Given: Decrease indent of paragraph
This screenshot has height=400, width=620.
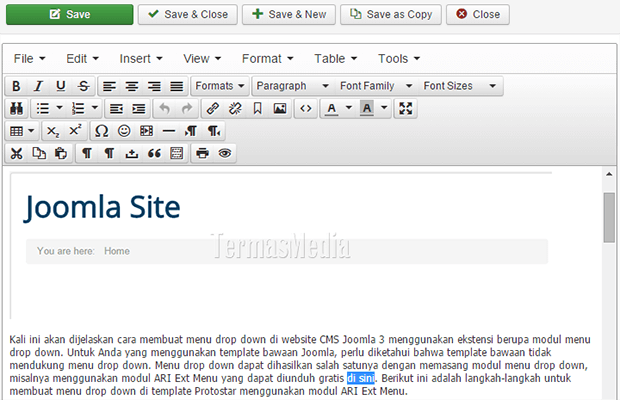Looking at the screenshot, I should click(116, 108).
